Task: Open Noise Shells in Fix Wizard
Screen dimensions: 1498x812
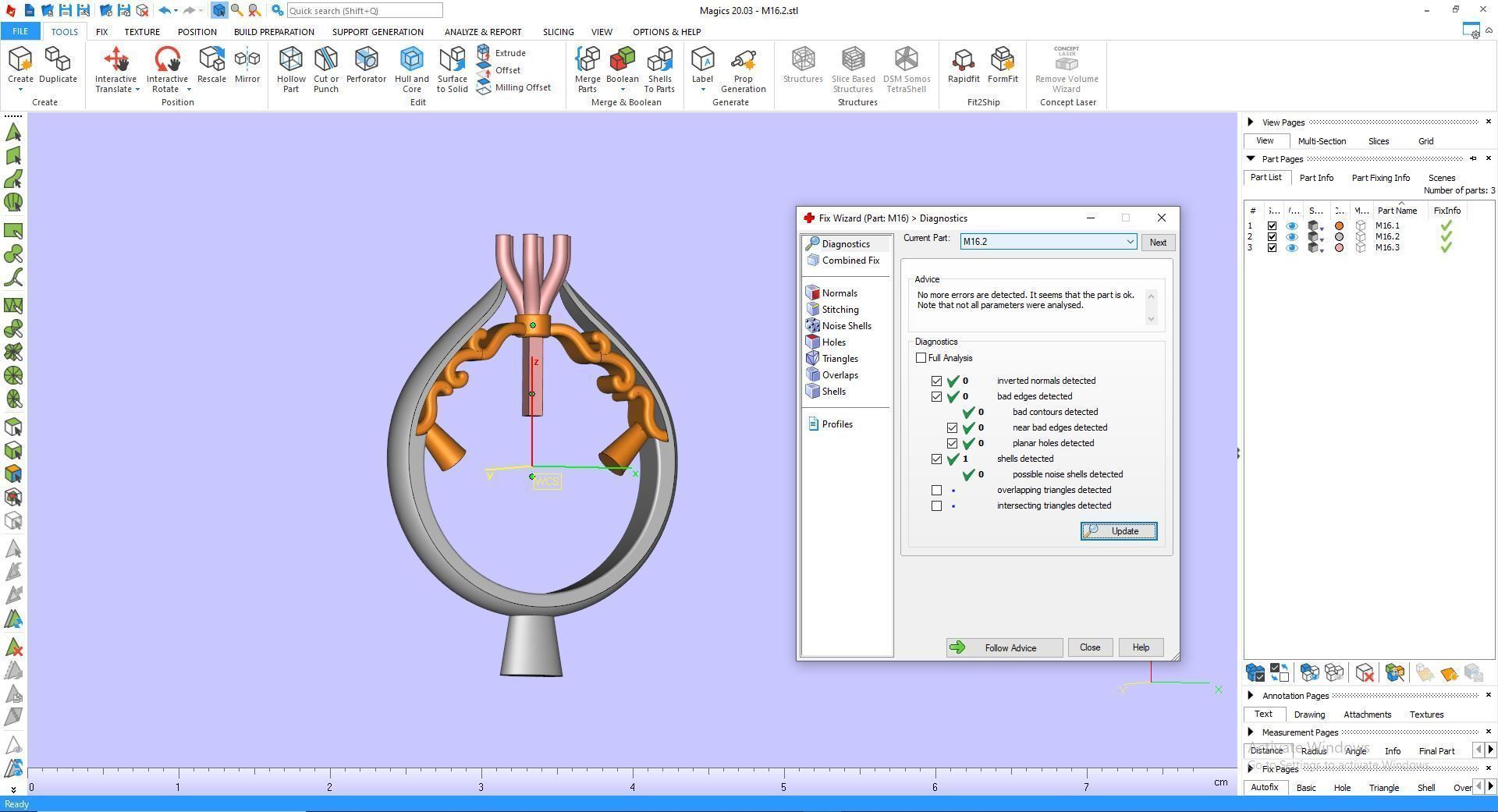Action: coord(847,326)
